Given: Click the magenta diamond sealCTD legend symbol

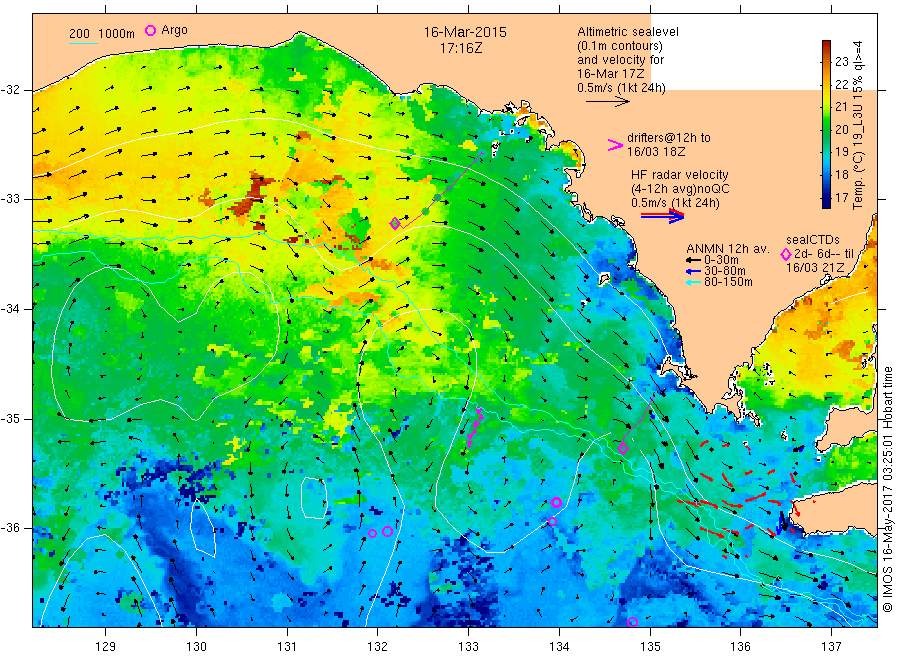Looking at the screenshot, I should point(786,254).
